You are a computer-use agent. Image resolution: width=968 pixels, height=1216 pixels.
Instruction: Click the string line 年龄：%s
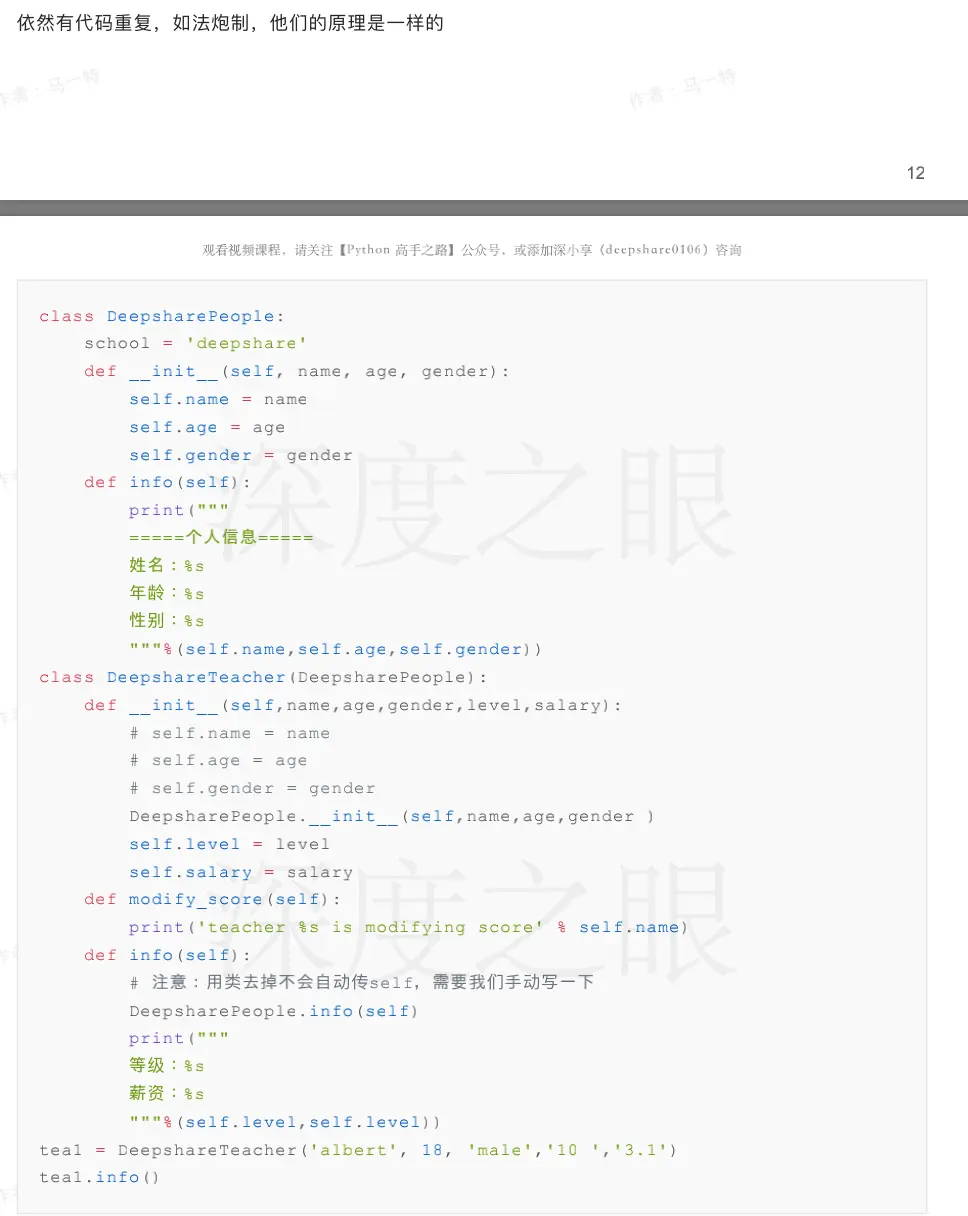click(x=167, y=594)
